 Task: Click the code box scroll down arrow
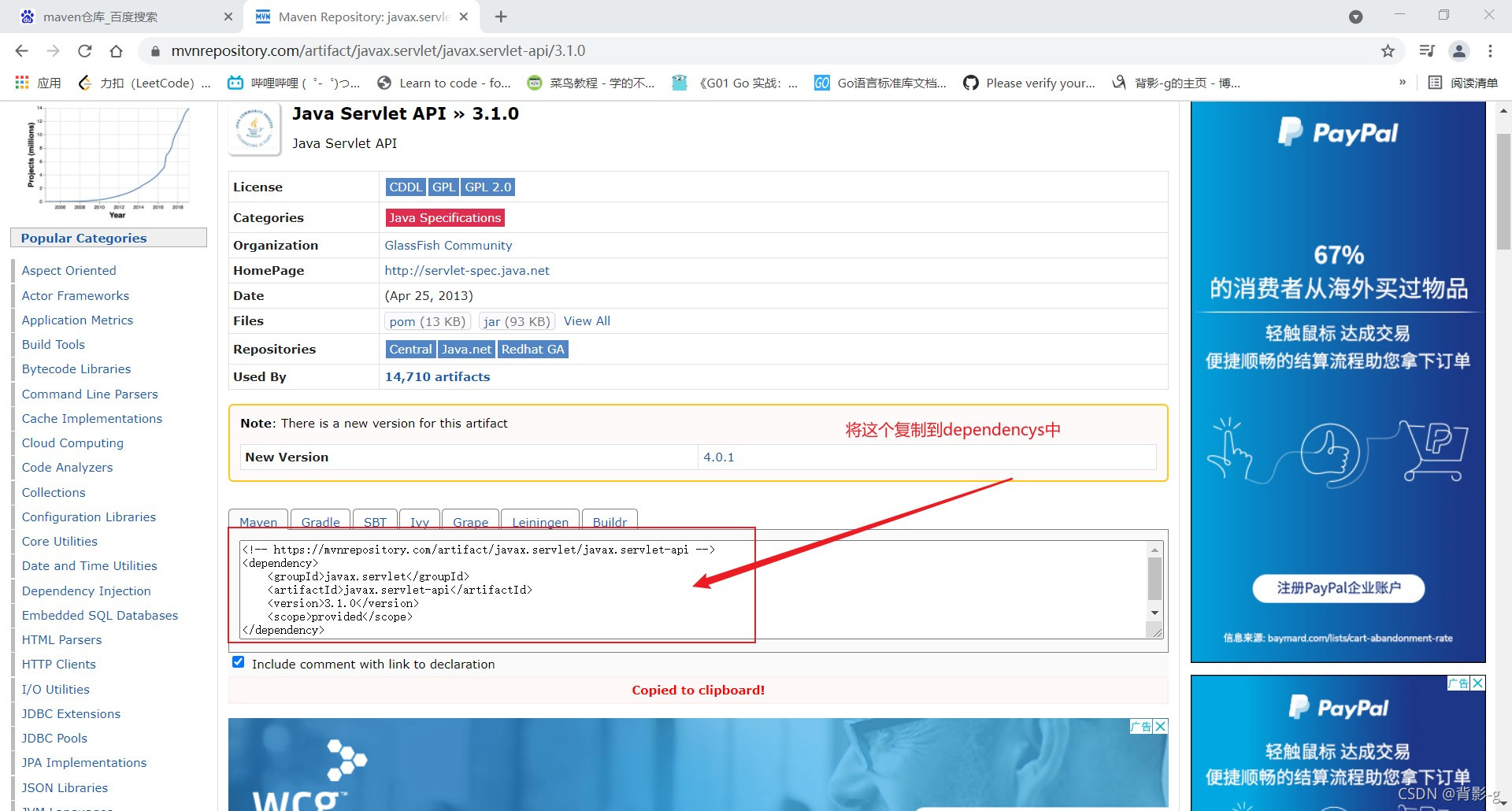[1154, 613]
